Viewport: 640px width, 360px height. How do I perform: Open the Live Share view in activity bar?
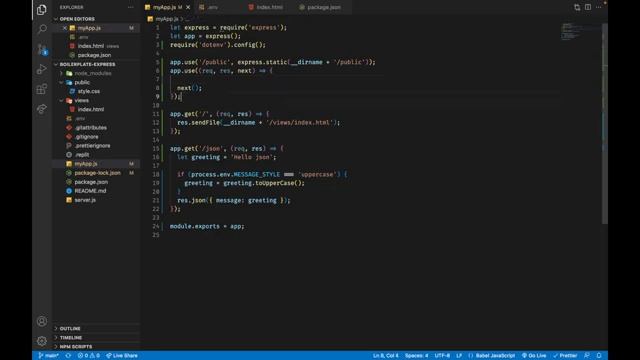(x=42, y=109)
